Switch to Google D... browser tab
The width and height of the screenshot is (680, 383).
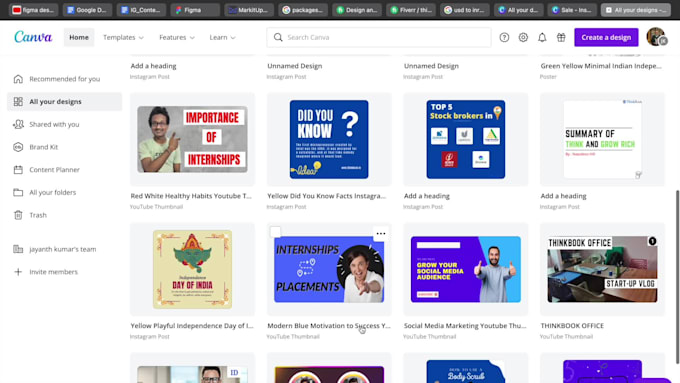coord(87,10)
